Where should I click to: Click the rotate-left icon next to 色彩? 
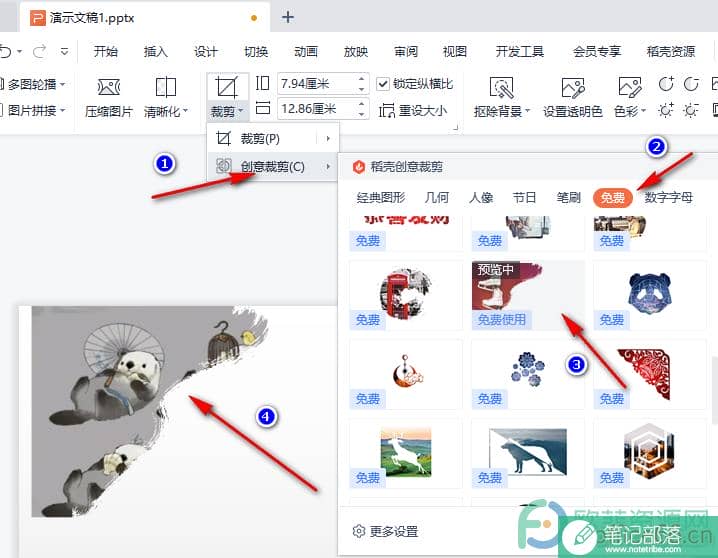666,84
